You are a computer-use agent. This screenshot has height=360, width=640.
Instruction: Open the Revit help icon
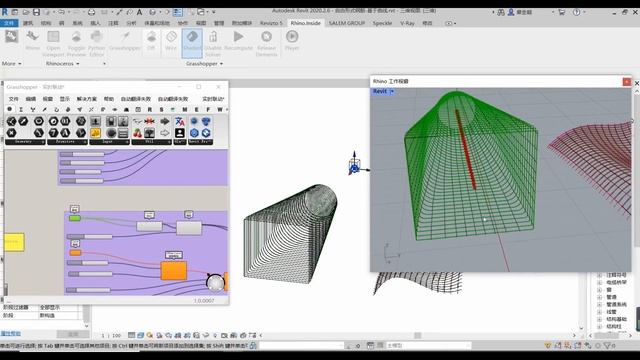576,12
